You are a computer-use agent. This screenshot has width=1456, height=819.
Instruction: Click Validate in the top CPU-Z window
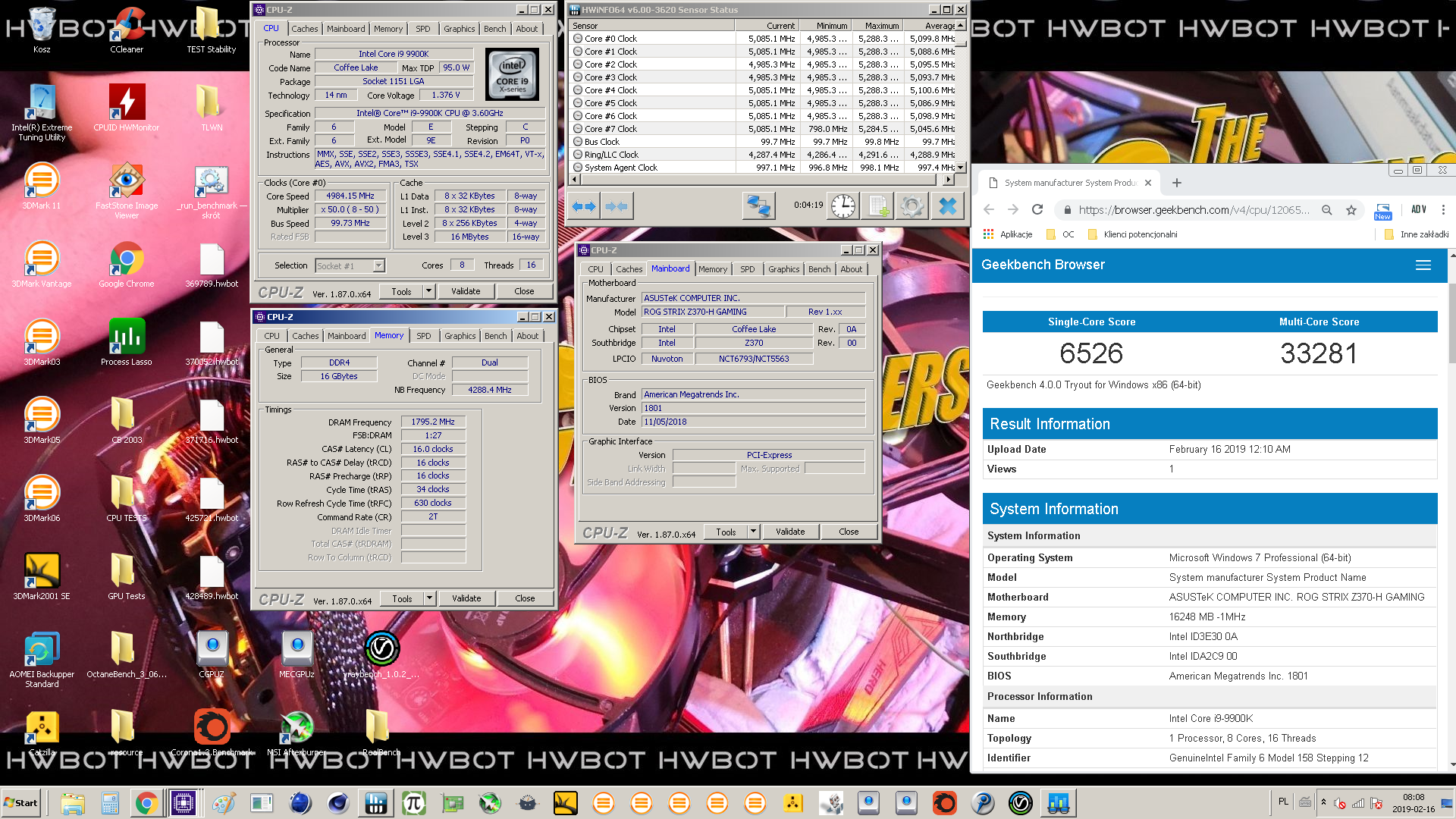[x=466, y=291]
